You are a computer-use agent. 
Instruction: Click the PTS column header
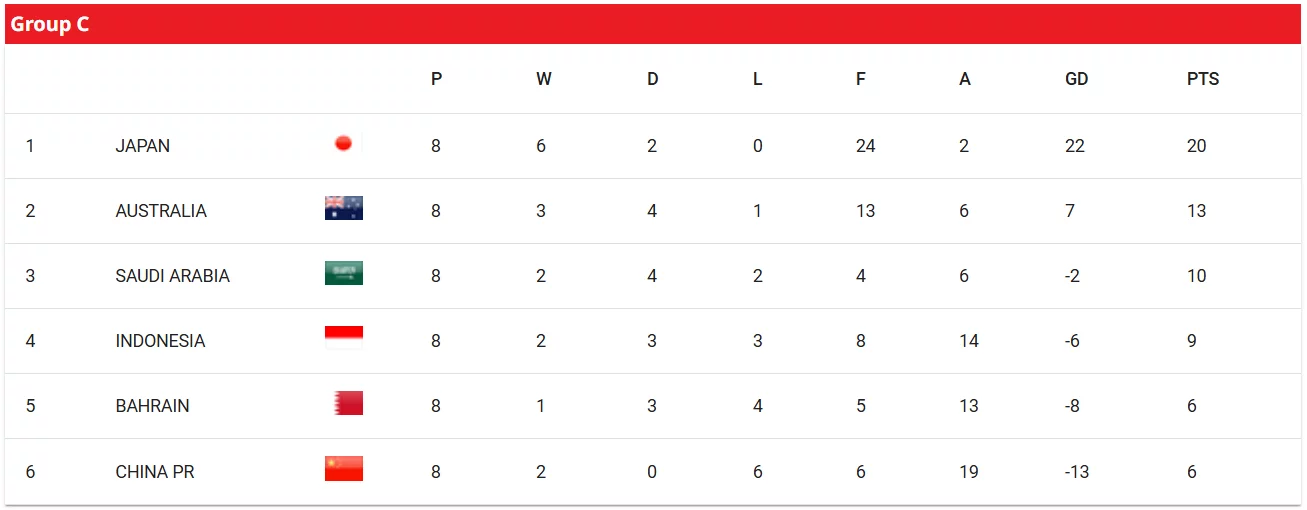point(1203,79)
